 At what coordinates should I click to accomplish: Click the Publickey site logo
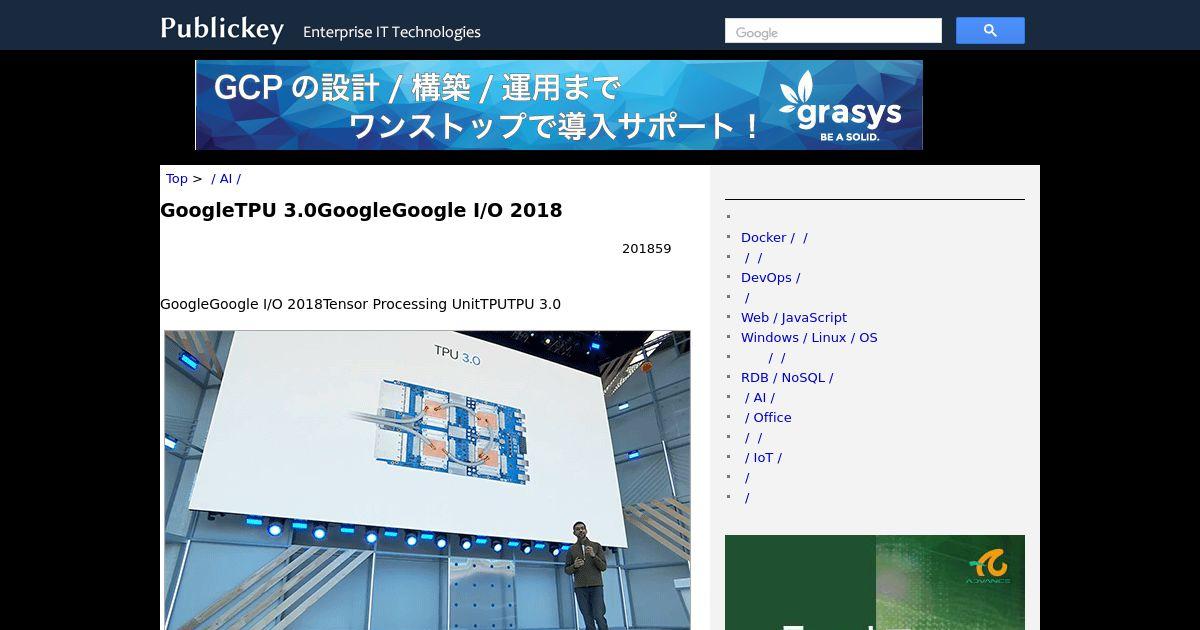pos(222,29)
